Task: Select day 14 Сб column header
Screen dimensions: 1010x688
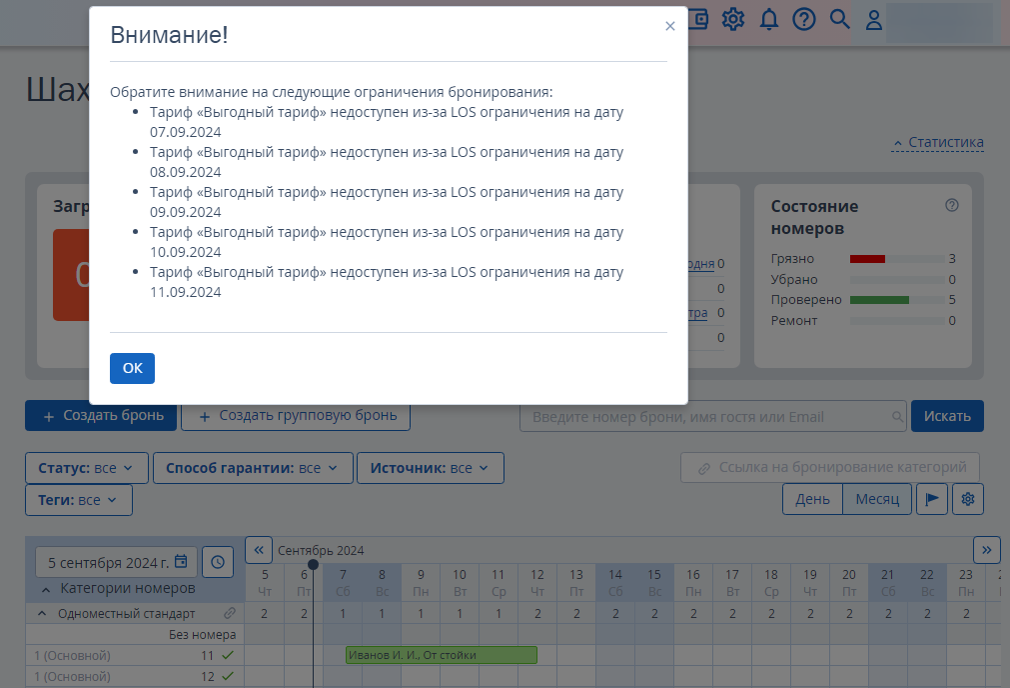Action: [x=615, y=583]
